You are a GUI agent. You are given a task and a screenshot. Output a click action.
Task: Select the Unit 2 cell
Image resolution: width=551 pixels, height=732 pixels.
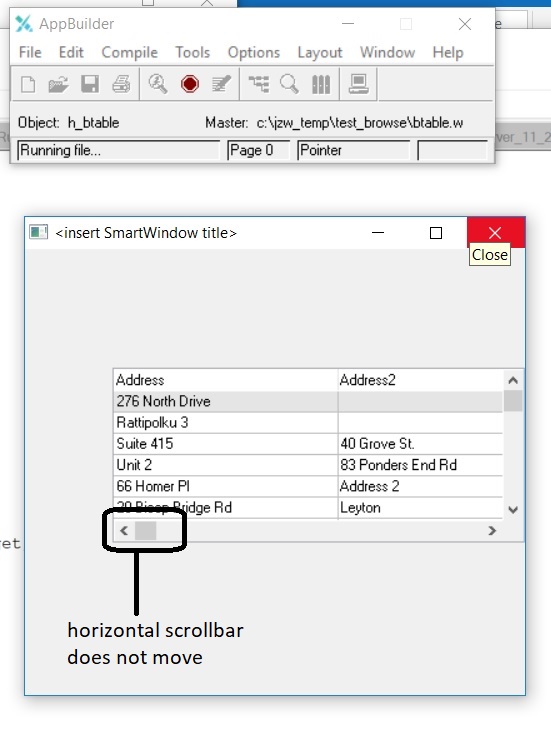(x=225, y=465)
